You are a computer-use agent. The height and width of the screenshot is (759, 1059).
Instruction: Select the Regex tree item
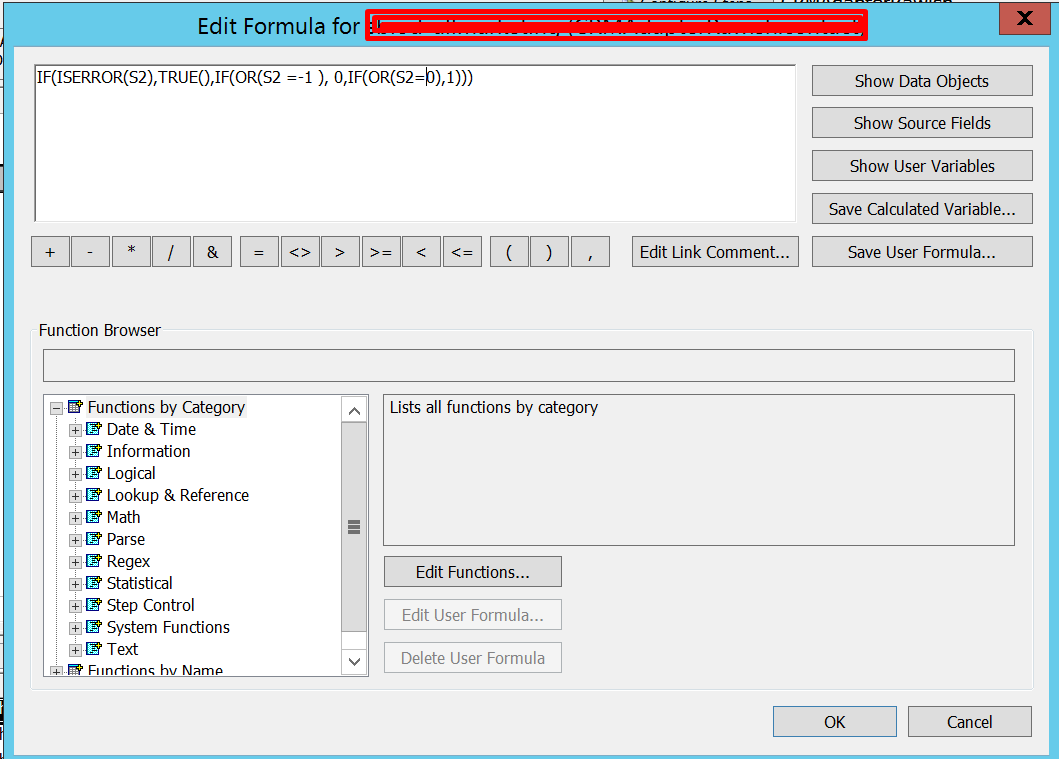(128, 562)
